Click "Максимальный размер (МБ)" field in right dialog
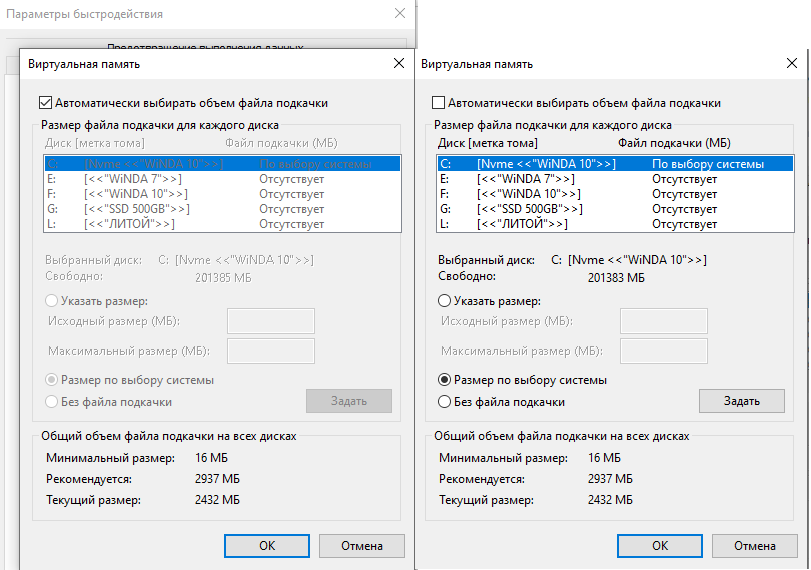 [x=664, y=351]
